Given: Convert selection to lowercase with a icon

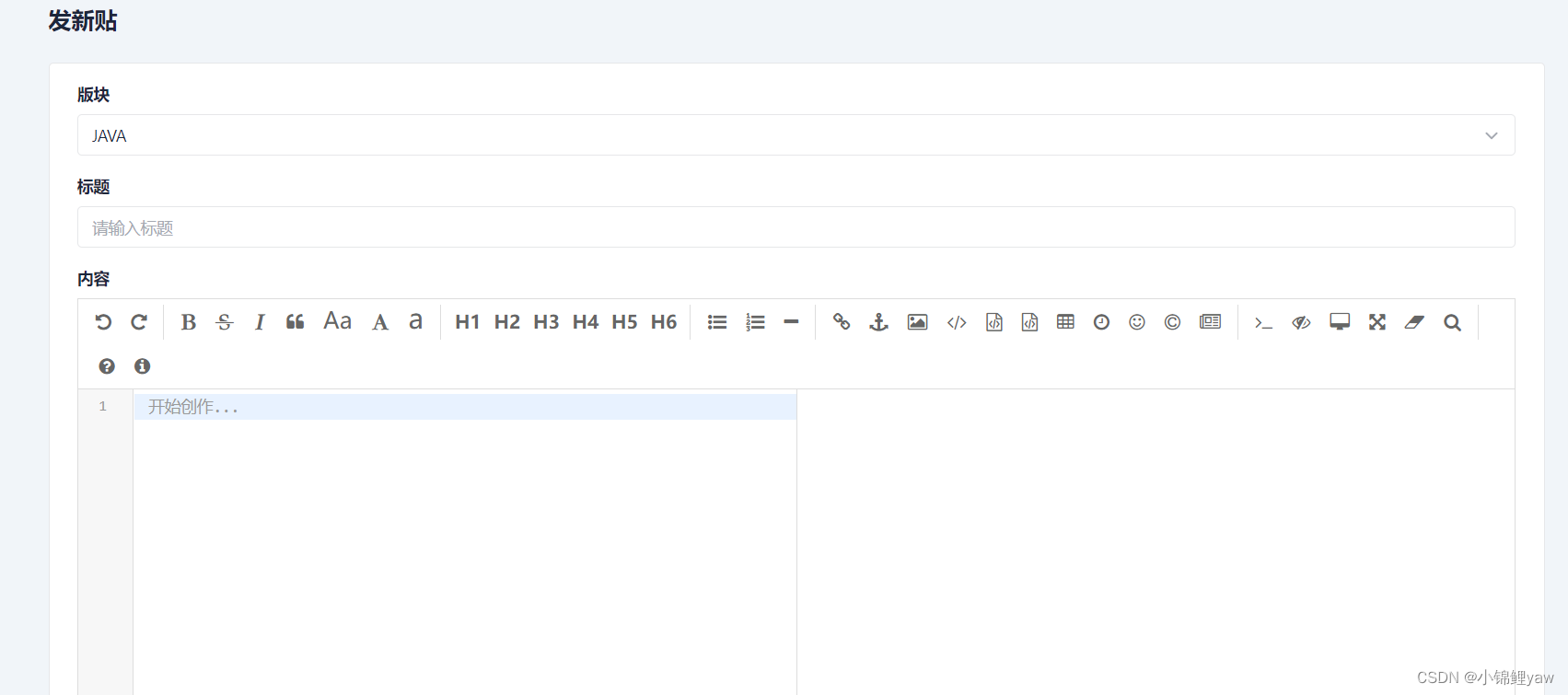Looking at the screenshot, I should point(416,321).
